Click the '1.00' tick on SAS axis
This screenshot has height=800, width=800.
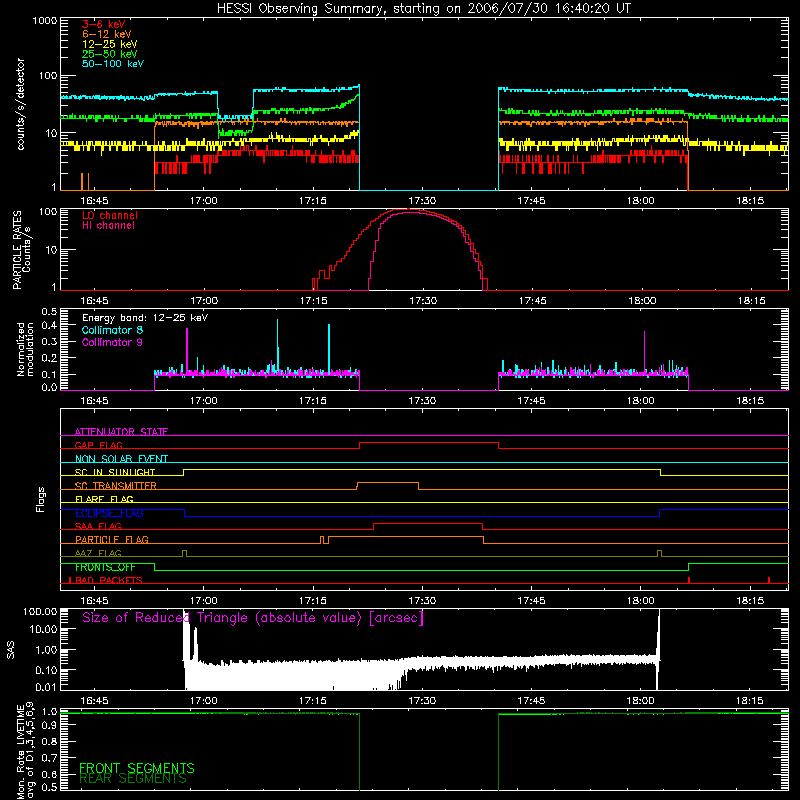point(46,650)
